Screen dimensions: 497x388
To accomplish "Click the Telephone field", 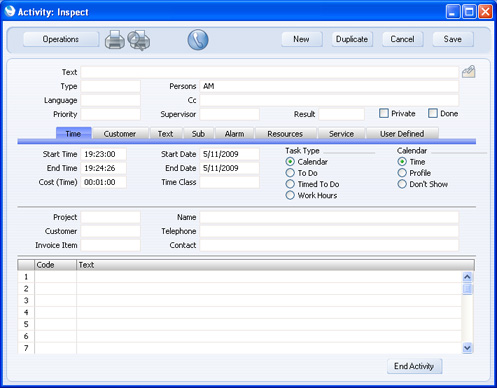I will click(x=329, y=231).
